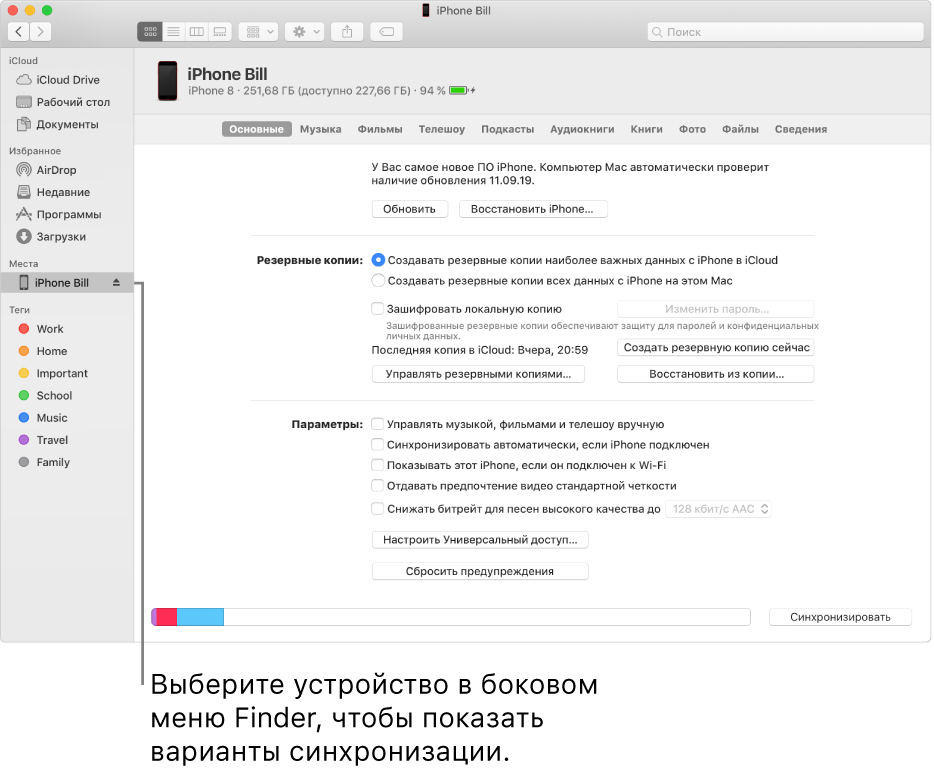Click Управлять резервными копиями… button
The image size is (934, 777).
[478, 374]
